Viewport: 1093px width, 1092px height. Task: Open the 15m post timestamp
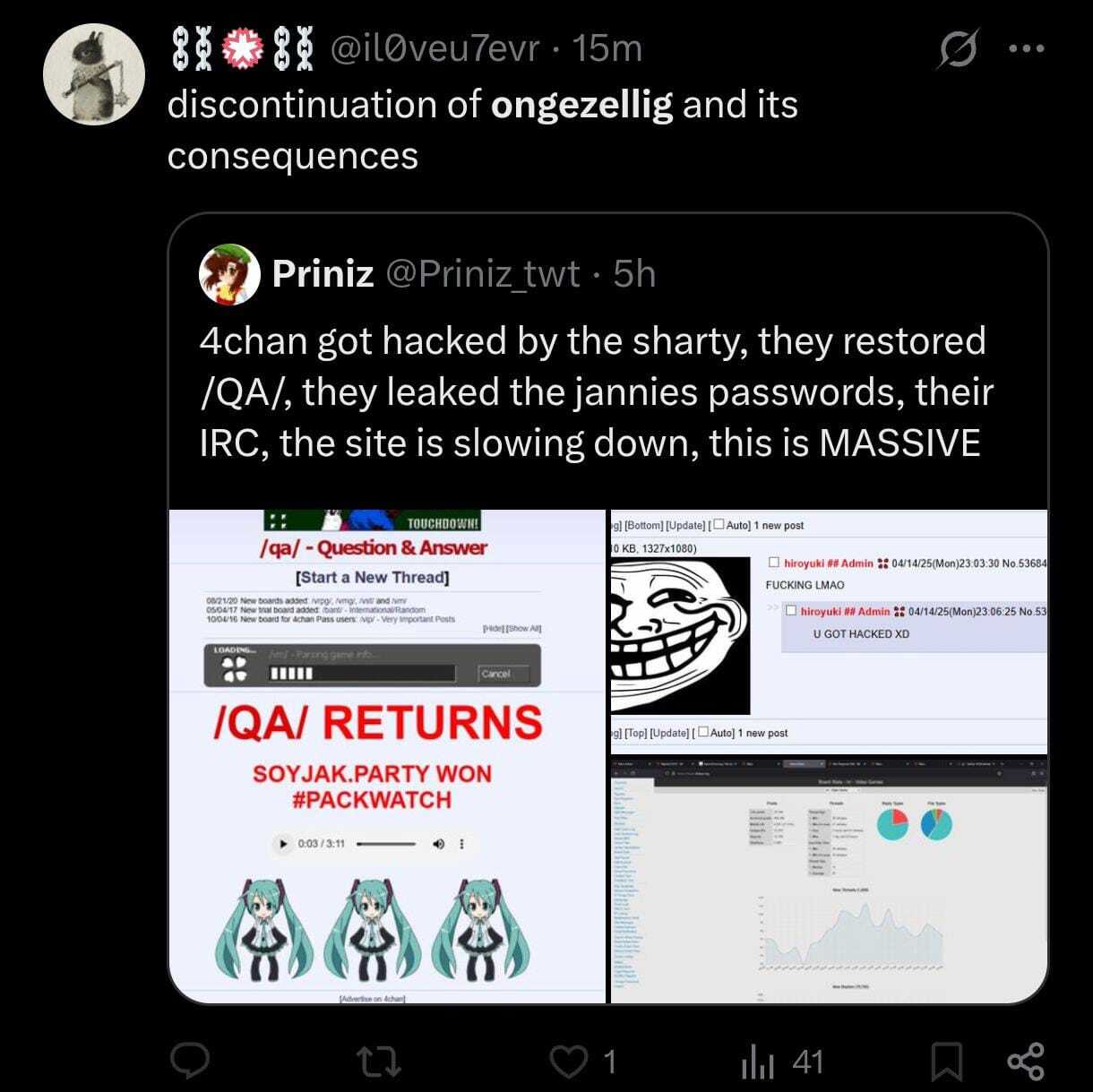click(x=607, y=49)
